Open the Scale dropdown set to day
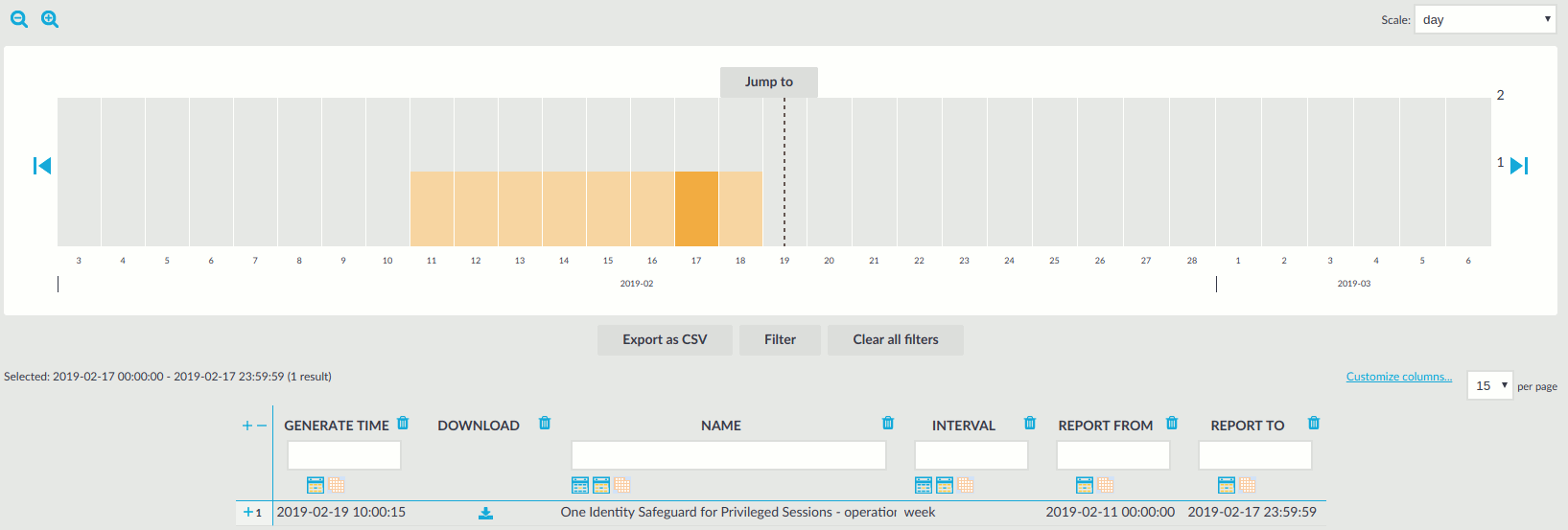The width and height of the screenshot is (1568, 530). click(1486, 19)
